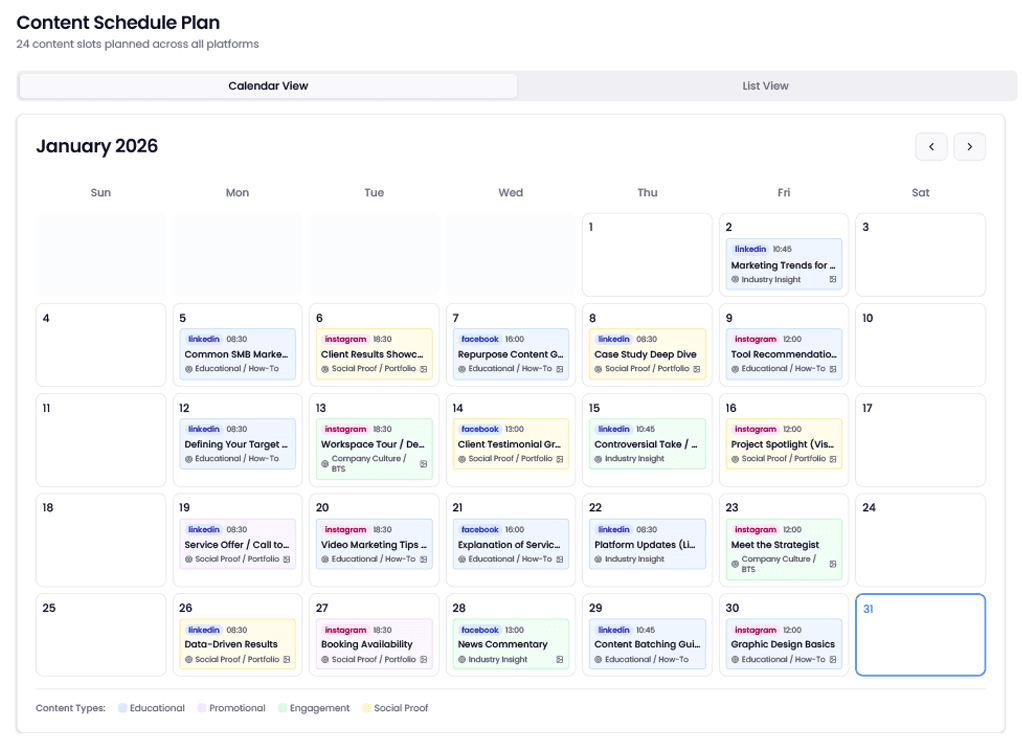Image resolution: width=1022 pixels, height=748 pixels.
Task: Open the Controversial Take post on January 15
Action: tap(647, 444)
